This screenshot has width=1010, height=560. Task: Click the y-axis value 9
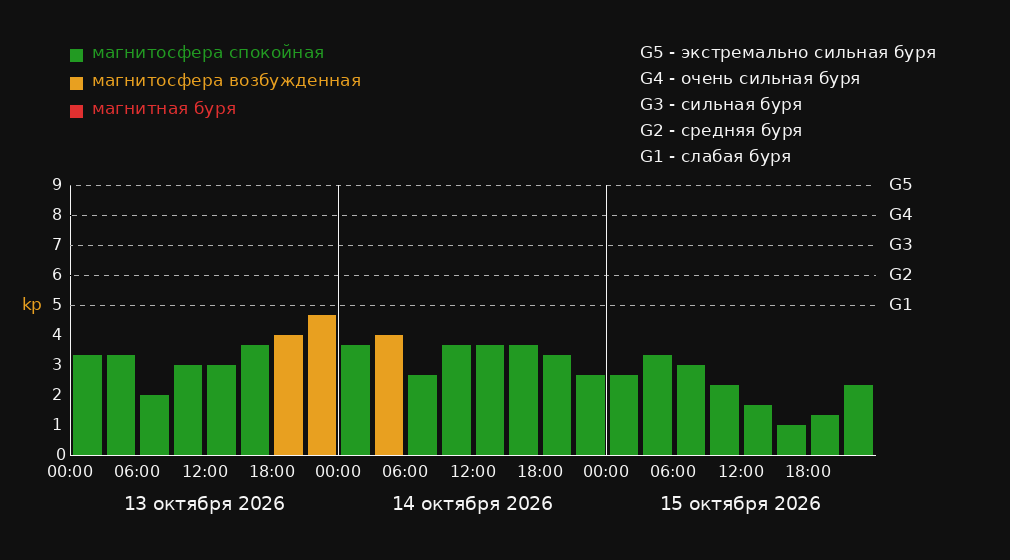[x=57, y=185]
